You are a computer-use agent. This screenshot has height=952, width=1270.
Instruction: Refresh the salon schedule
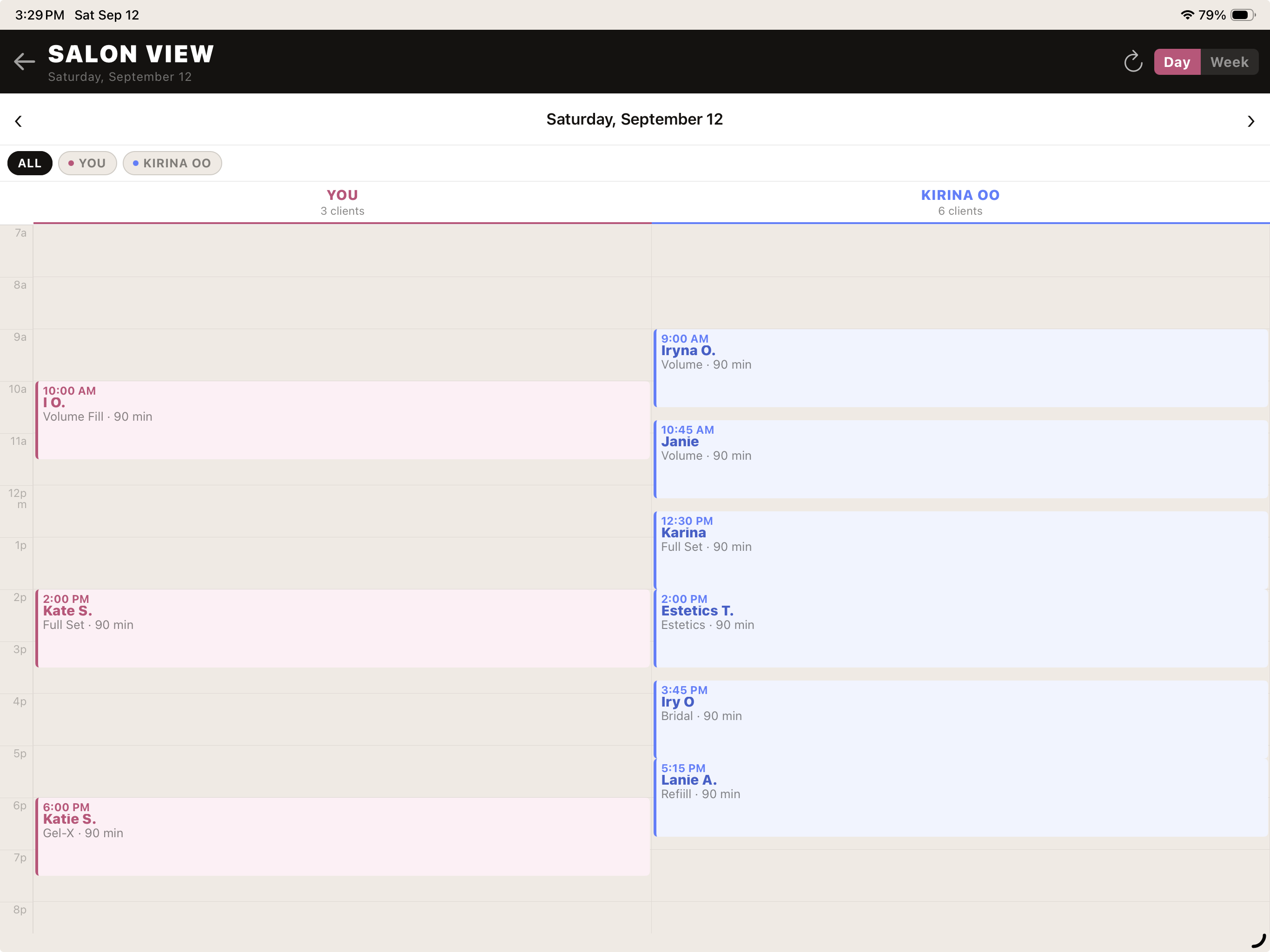1132,61
